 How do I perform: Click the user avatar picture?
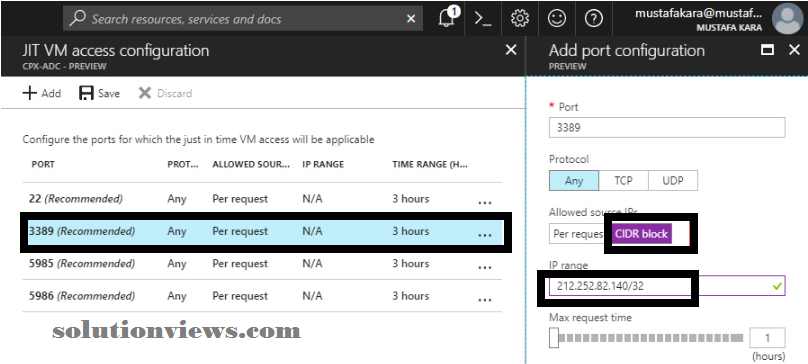[x=788, y=19]
